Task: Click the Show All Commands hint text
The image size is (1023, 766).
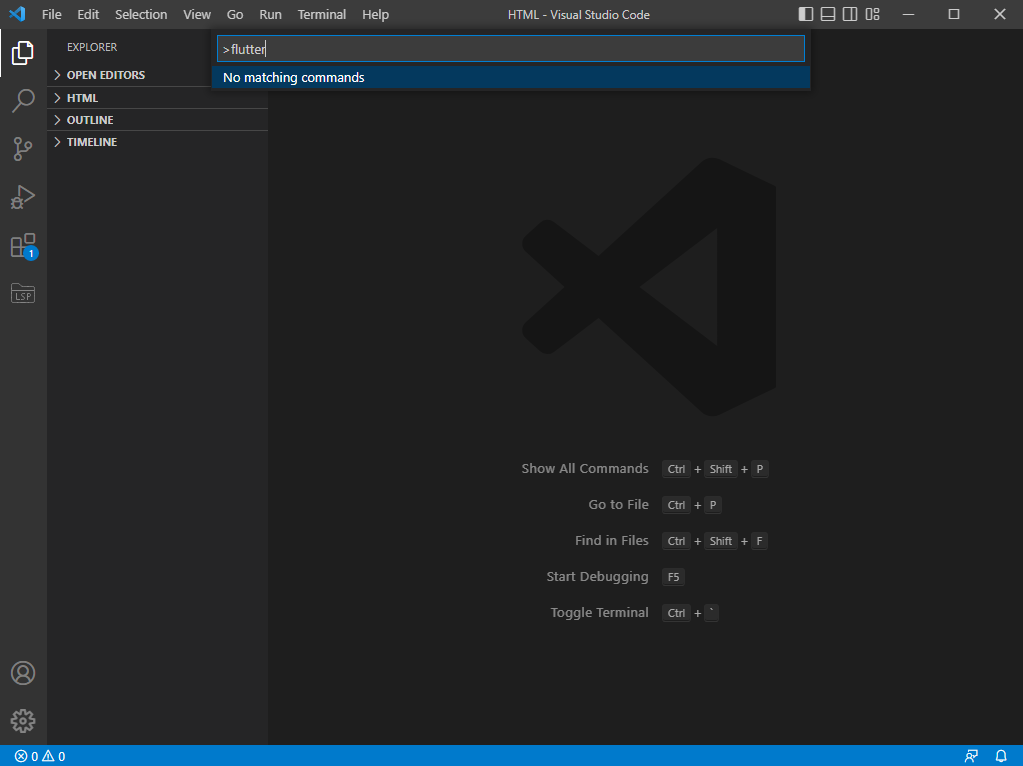Action: (585, 468)
